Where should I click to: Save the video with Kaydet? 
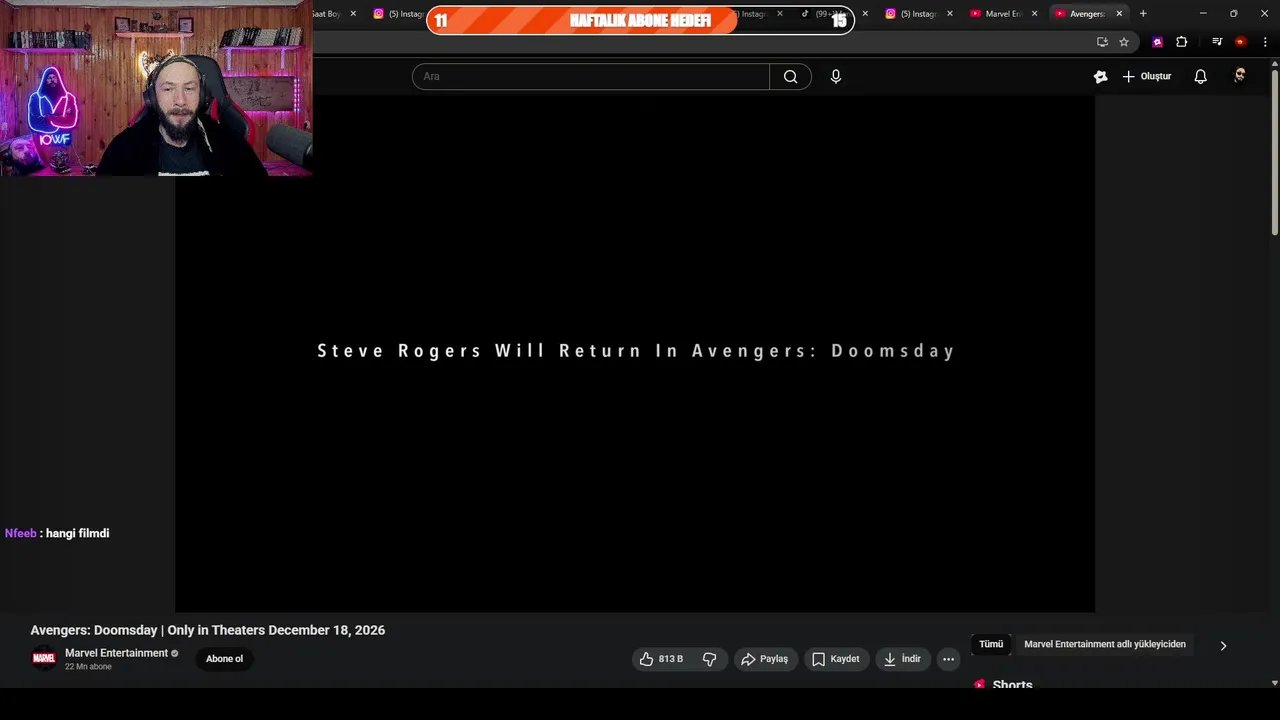point(836,659)
